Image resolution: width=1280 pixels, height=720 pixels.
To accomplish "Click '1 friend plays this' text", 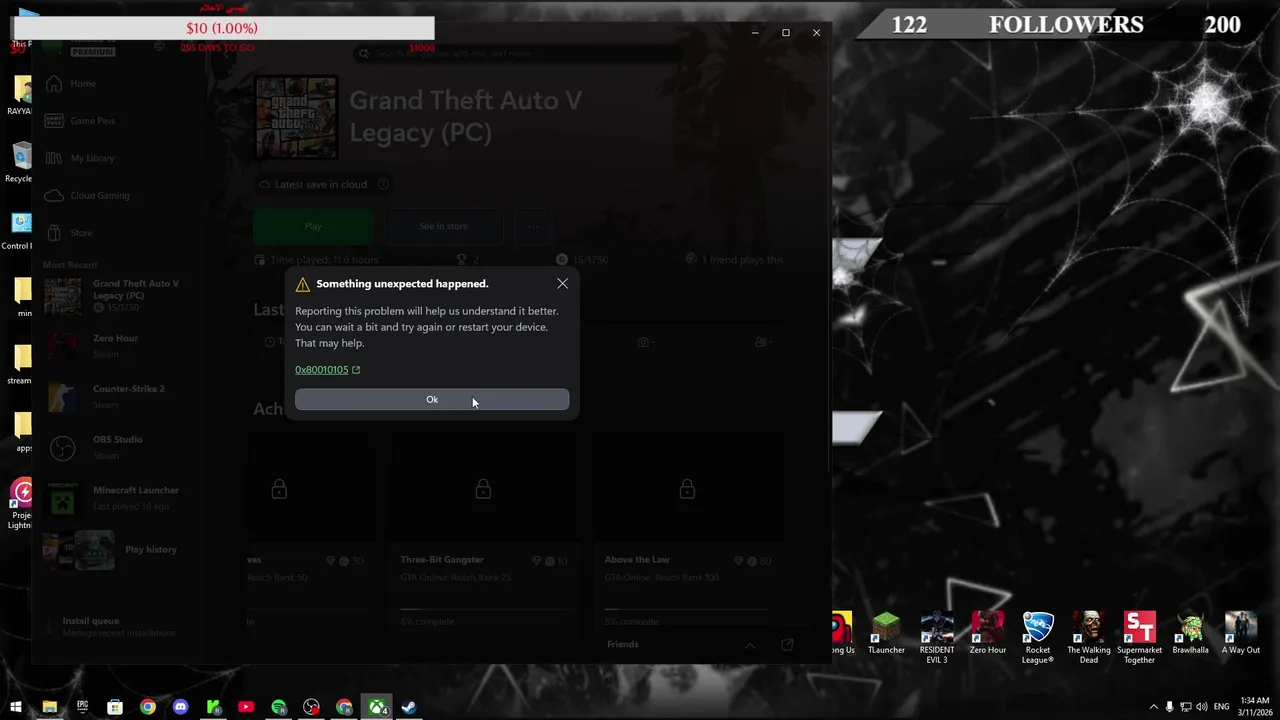I will [x=742, y=260].
